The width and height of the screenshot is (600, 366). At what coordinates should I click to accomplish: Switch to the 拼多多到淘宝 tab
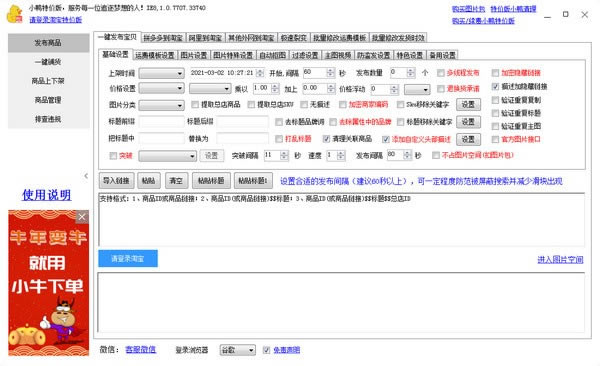[x=163, y=38]
